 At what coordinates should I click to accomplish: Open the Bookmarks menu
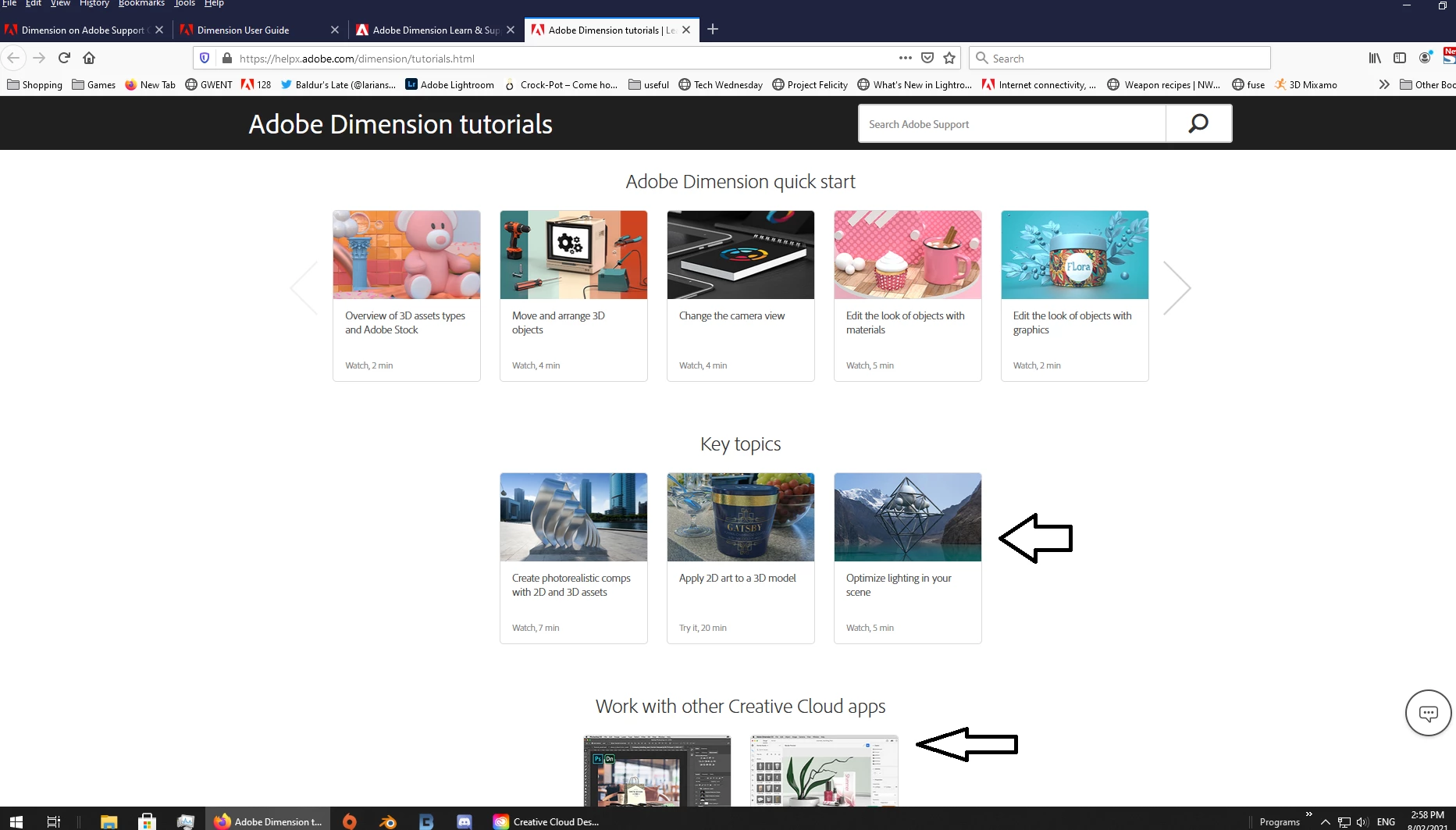(141, 4)
